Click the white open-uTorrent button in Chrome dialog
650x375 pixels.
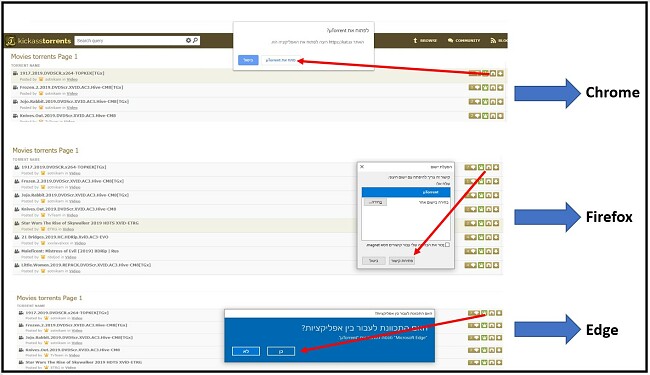[x=281, y=60]
